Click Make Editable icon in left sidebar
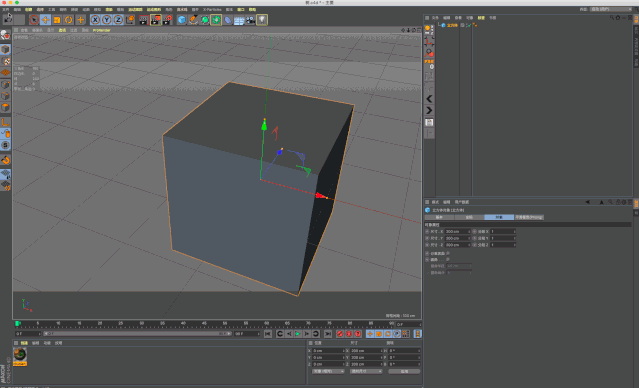639x388 pixels. point(5,36)
